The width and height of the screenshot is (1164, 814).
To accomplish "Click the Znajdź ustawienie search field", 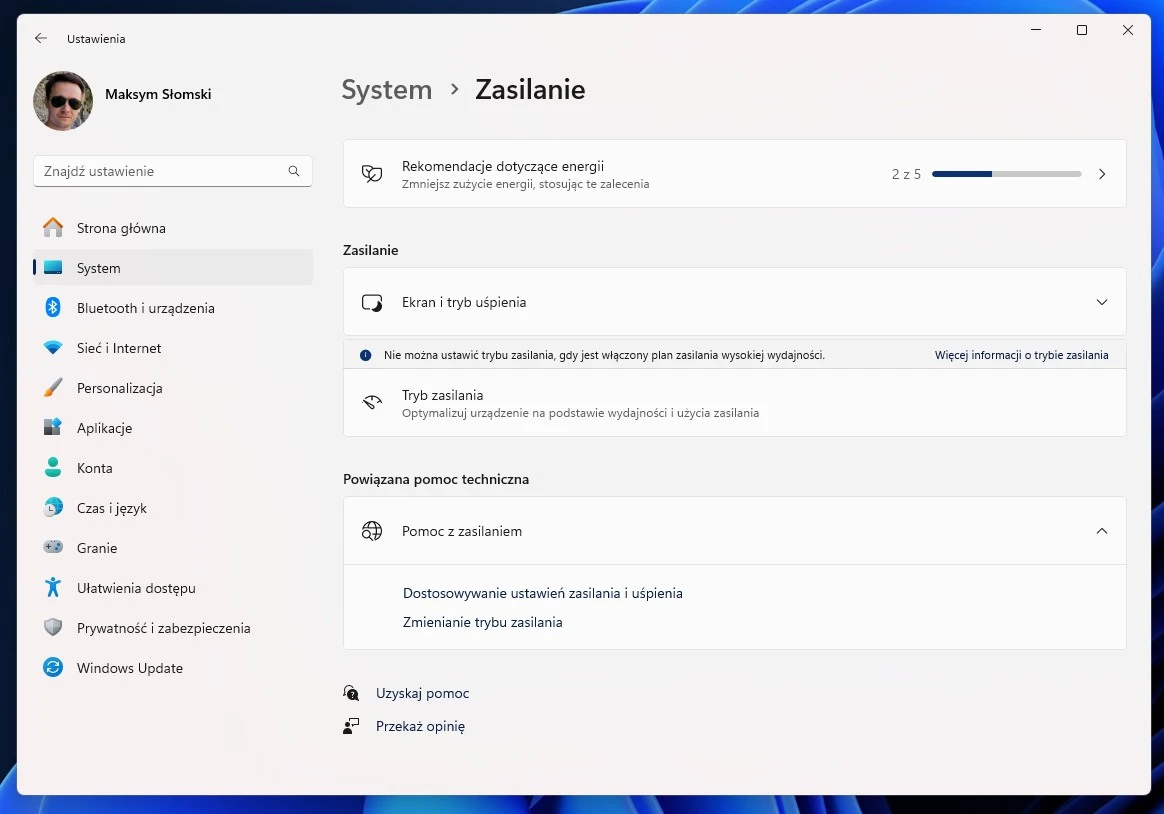I will (x=170, y=171).
